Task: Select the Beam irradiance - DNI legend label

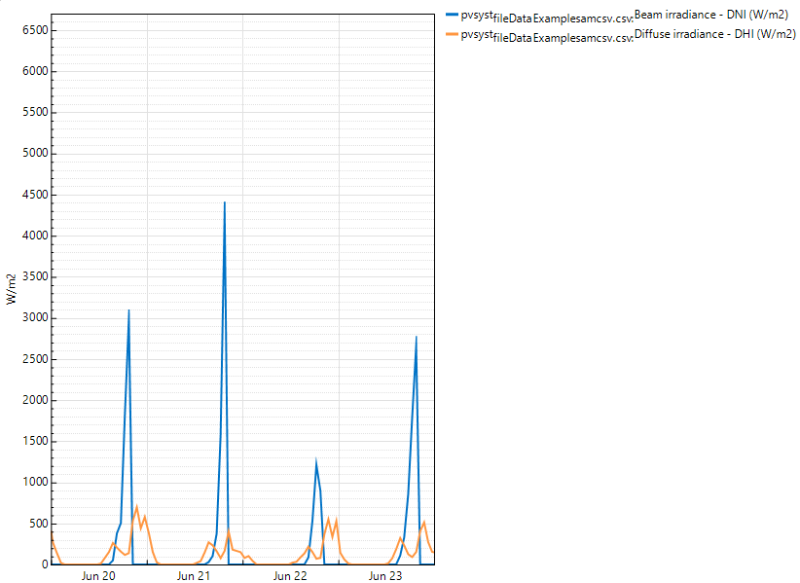Action: coord(714,14)
